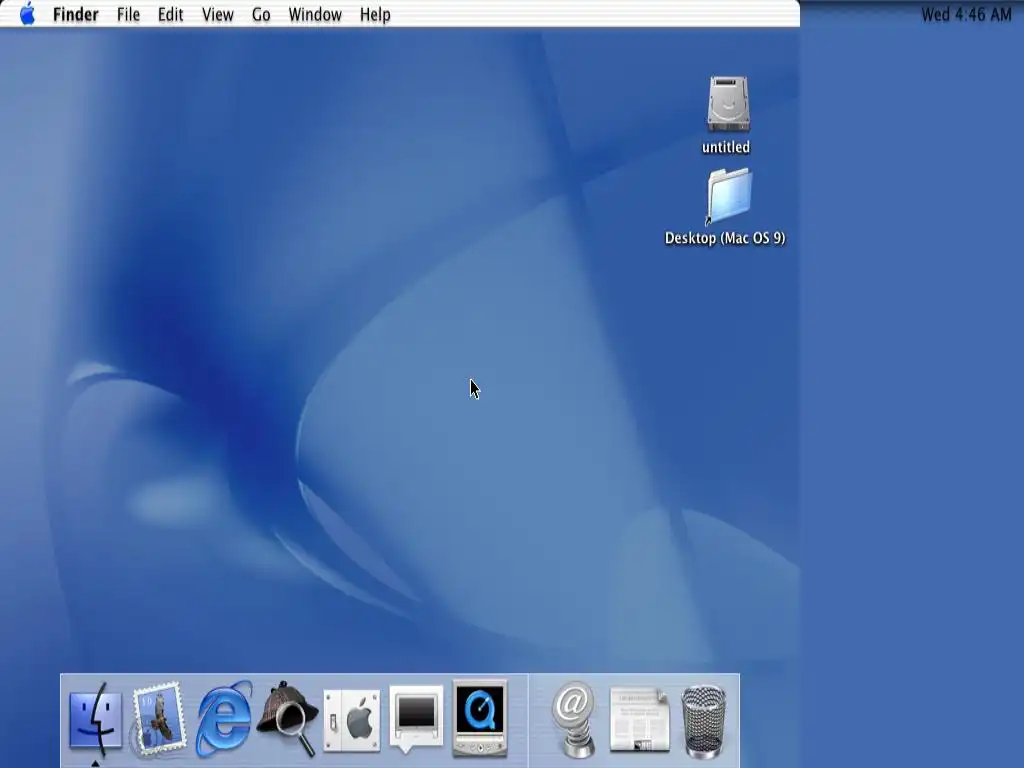Open the Edit menu

click(170, 14)
